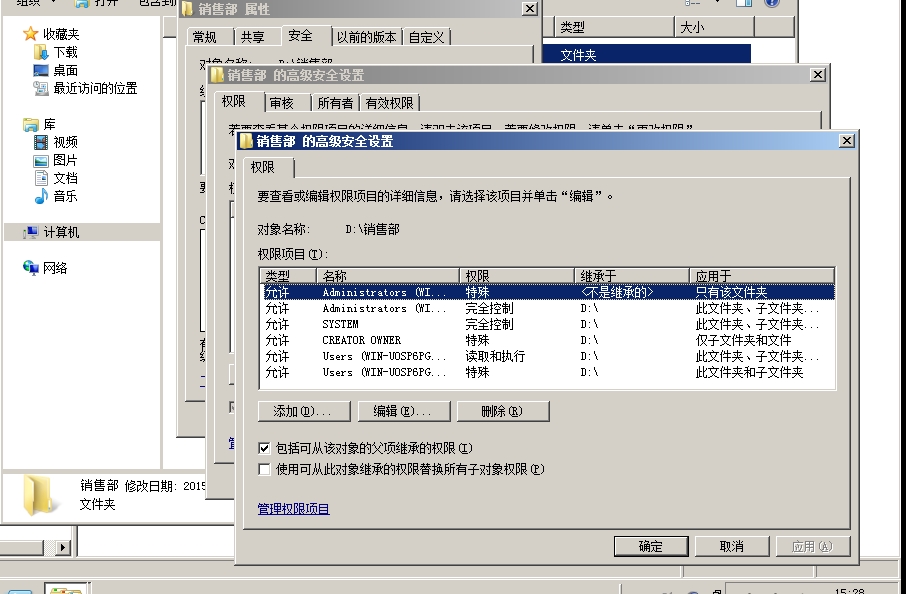
Task: Click 类型 column header in Explorer window
Action: click(x=615, y=27)
